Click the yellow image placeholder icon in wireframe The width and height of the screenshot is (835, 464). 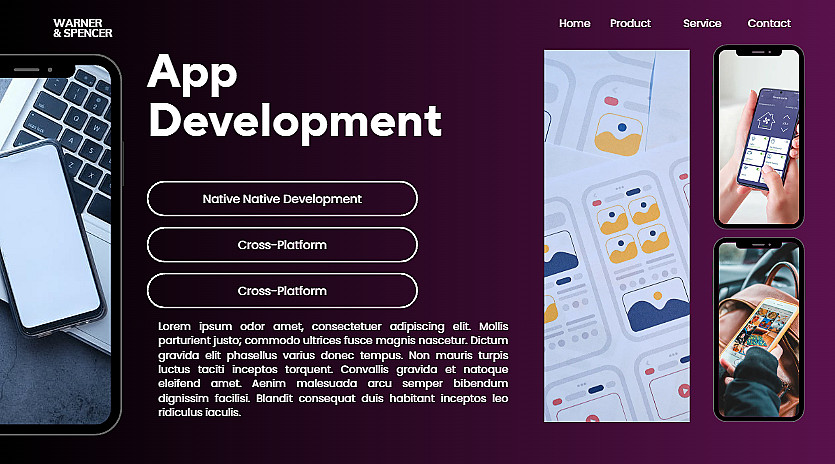pyautogui.click(x=618, y=134)
